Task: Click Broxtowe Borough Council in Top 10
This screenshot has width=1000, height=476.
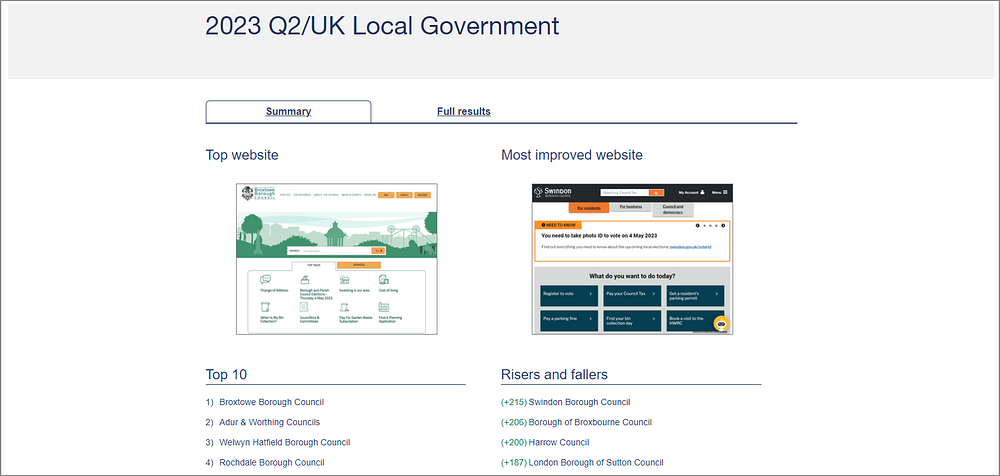Action: click(x=272, y=402)
